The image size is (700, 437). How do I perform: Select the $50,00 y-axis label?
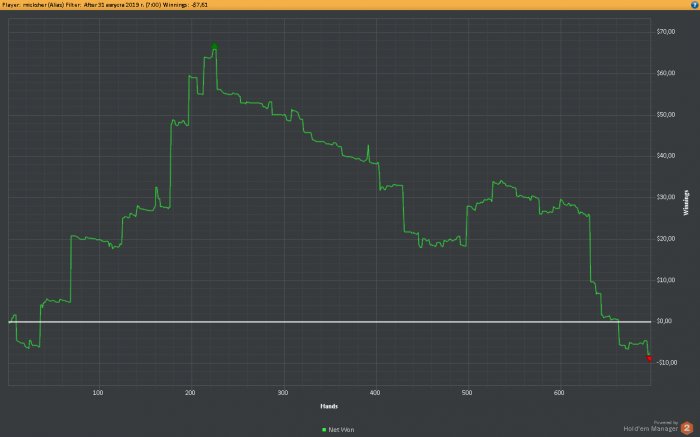tap(666, 115)
